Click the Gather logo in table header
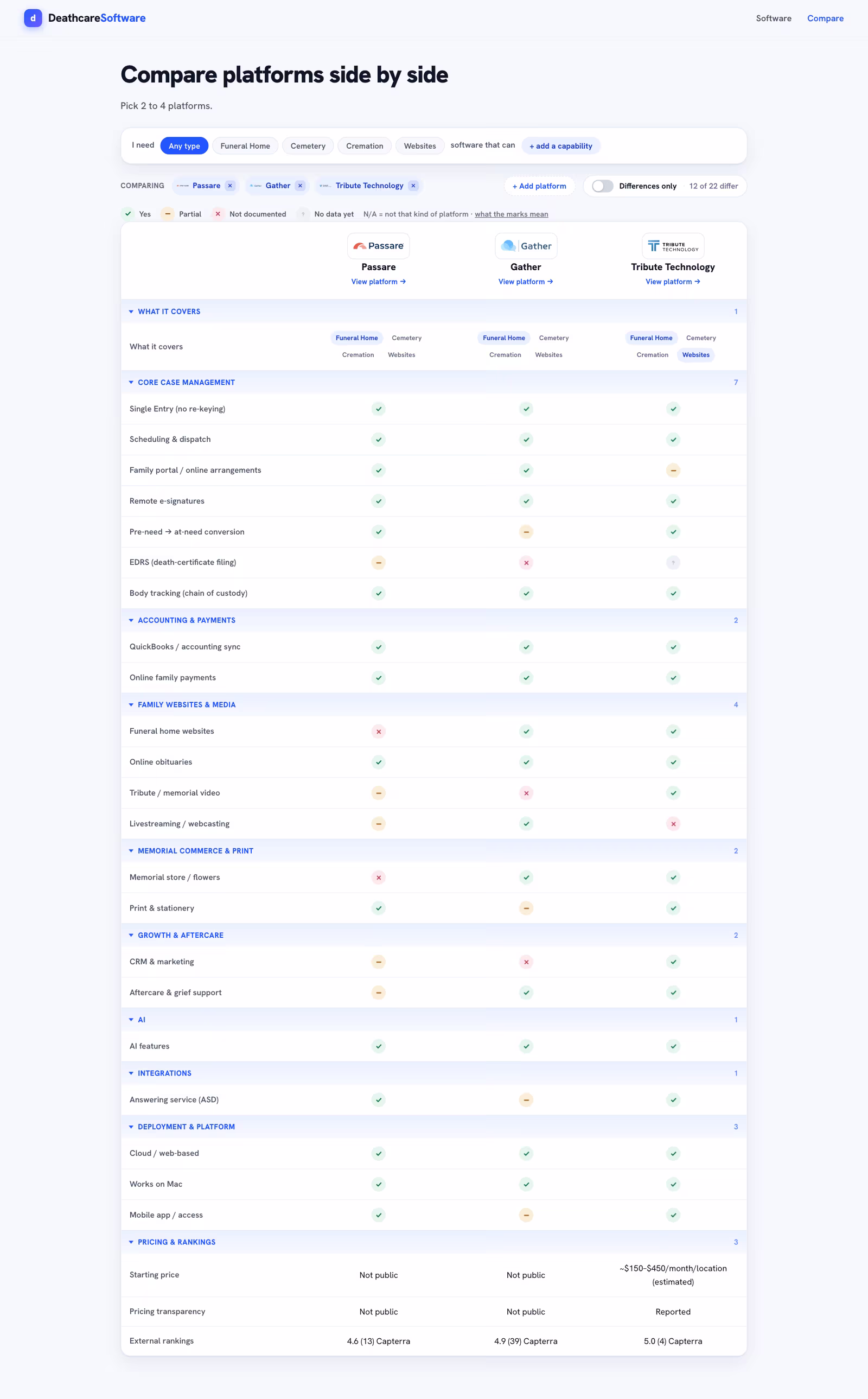 pyautogui.click(x=526, y=246)
